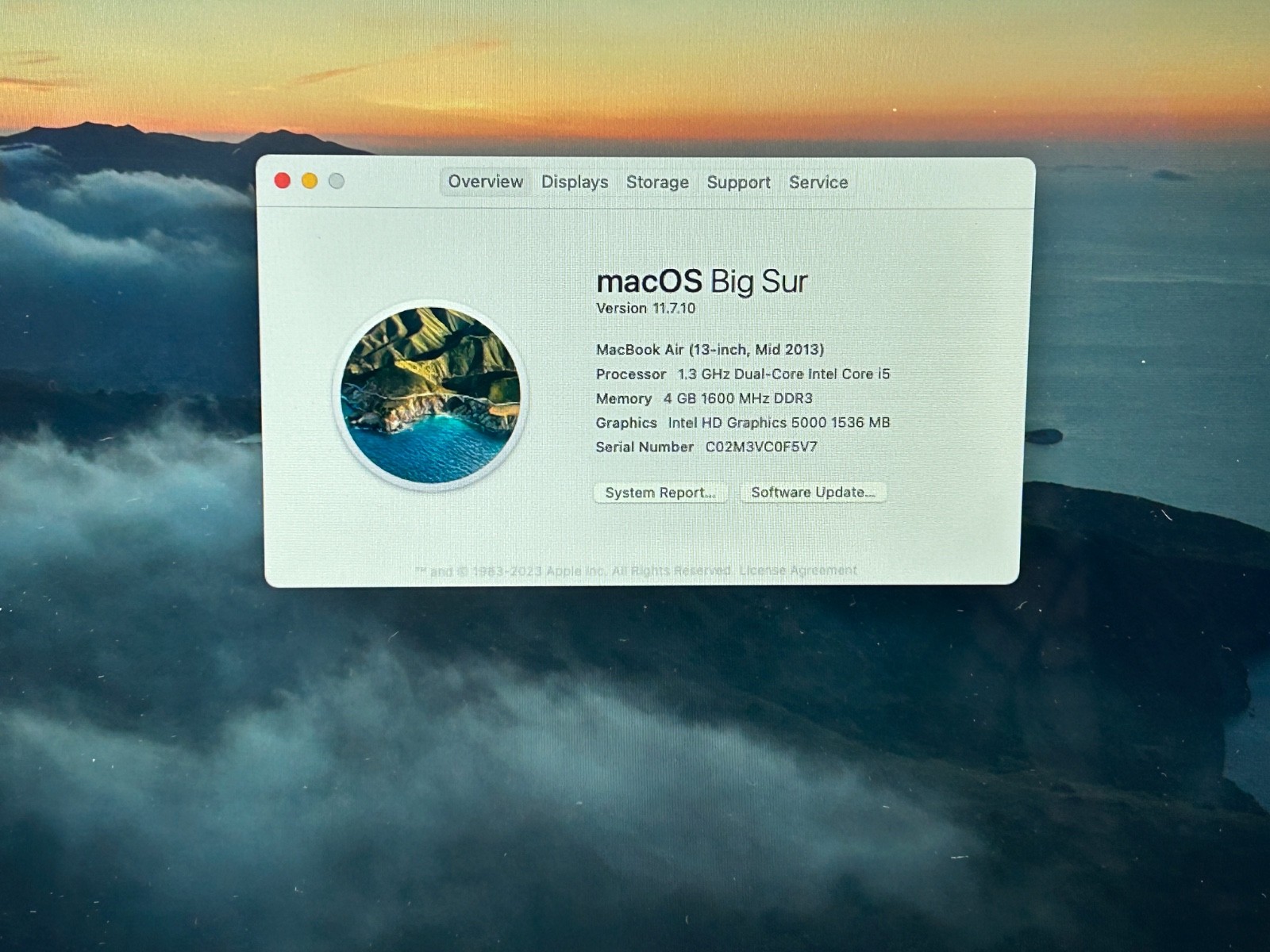The width and height of the screenshot is (1270, 952).
Task: Click the Graphics label
Action: tap(626, 423)
